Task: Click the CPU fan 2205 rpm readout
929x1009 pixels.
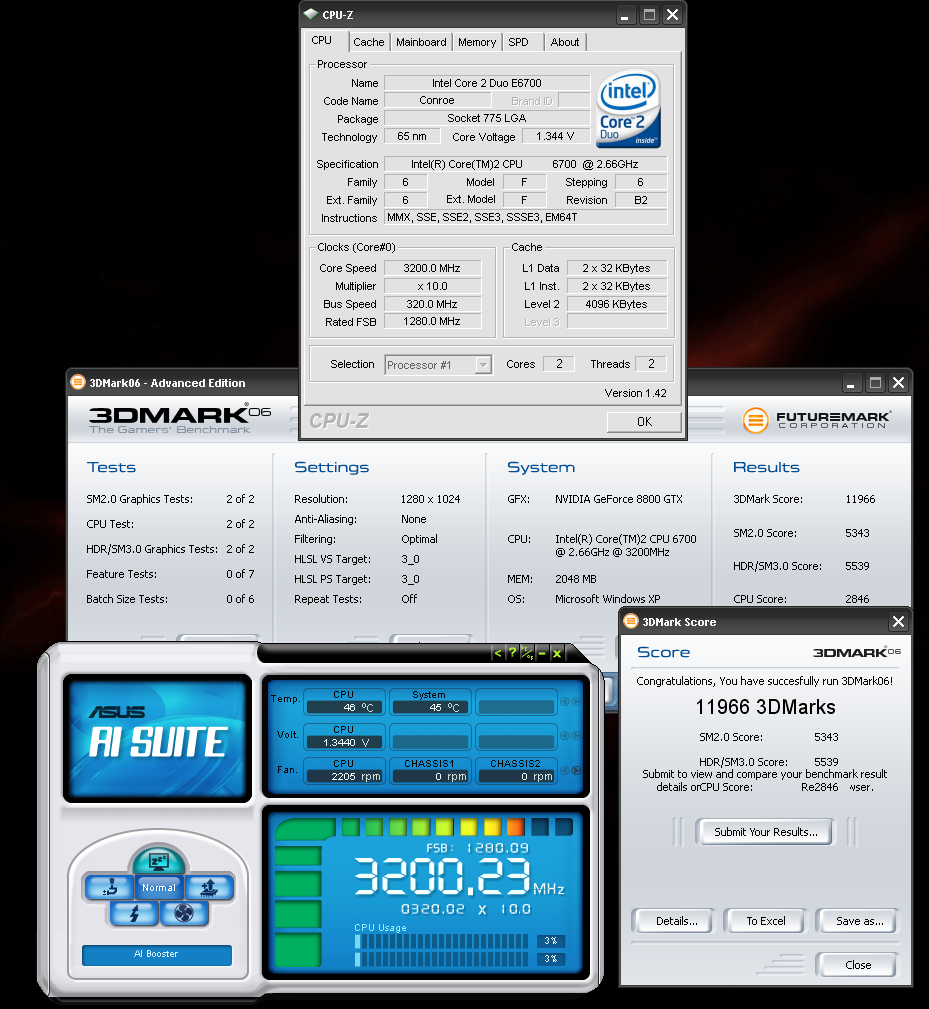Action: [x=345, y=776]
